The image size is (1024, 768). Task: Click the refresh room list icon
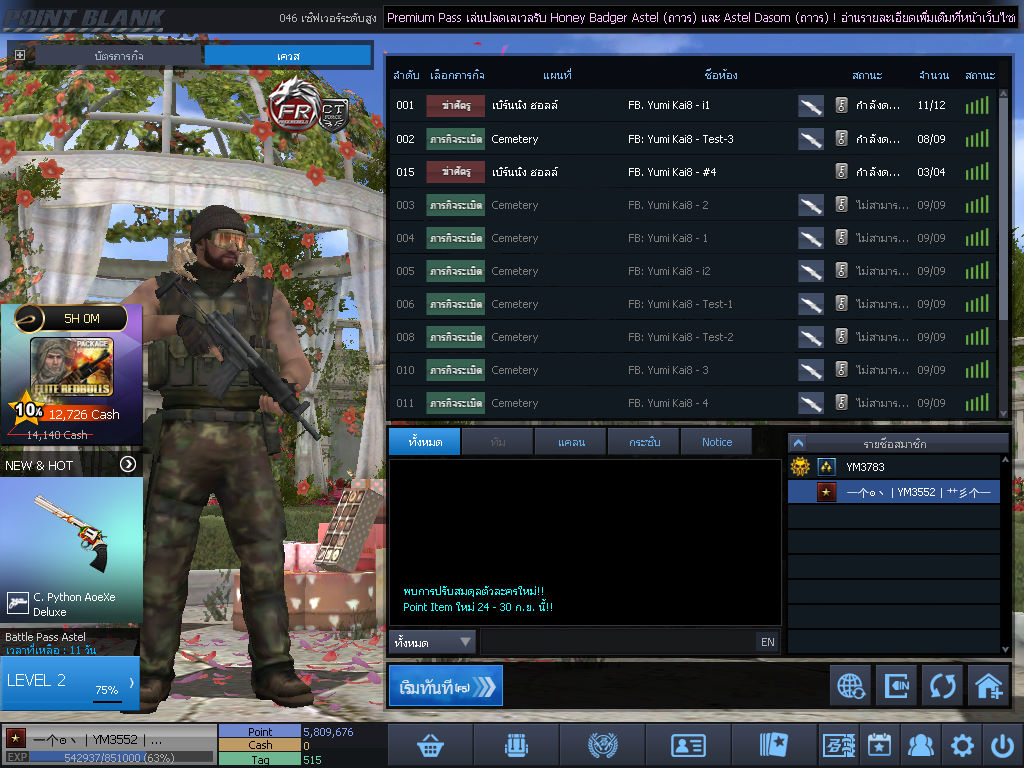[942, 686]
